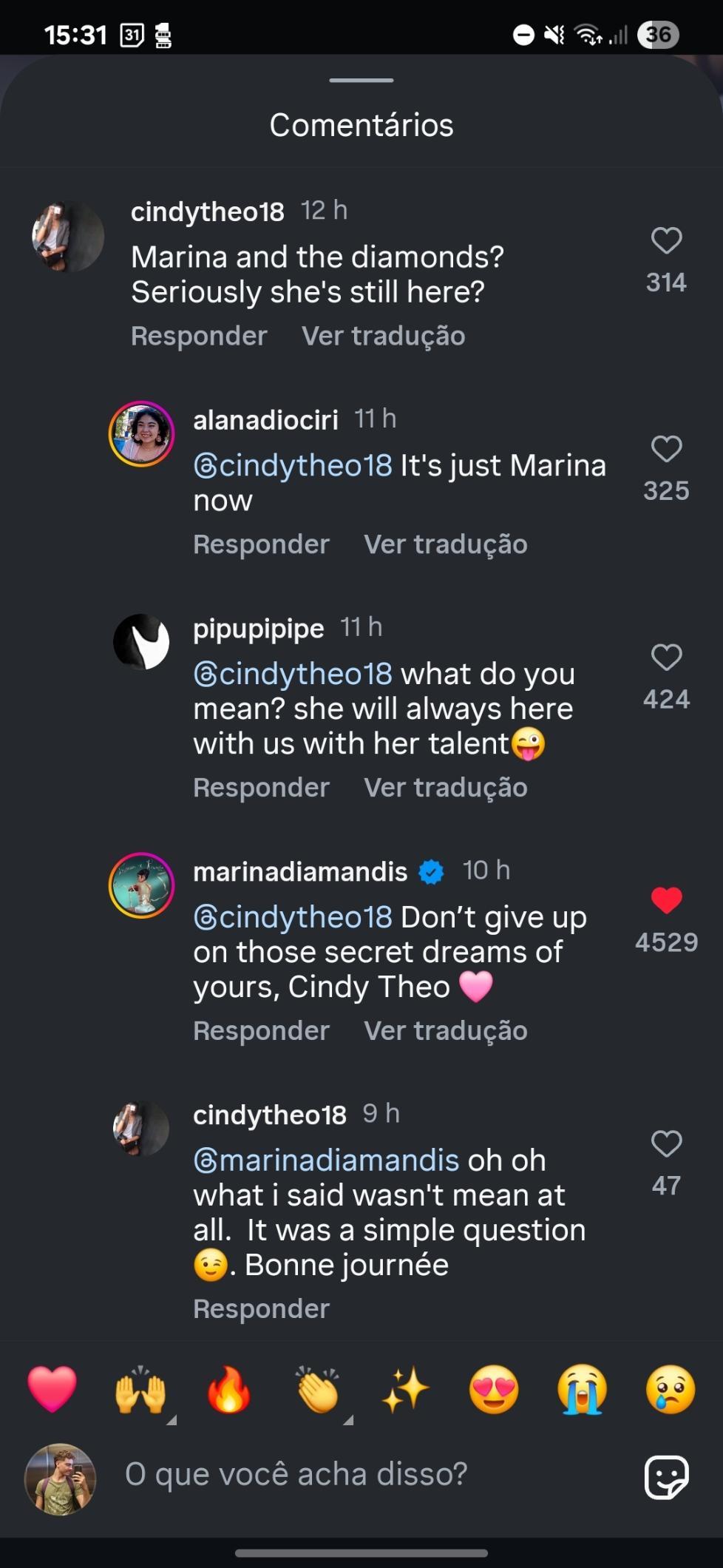Like cindytheo18's Bonne journée reply
Image resolution: width=723 pixels, height=1568 pixels.
tap(666, 1143)
